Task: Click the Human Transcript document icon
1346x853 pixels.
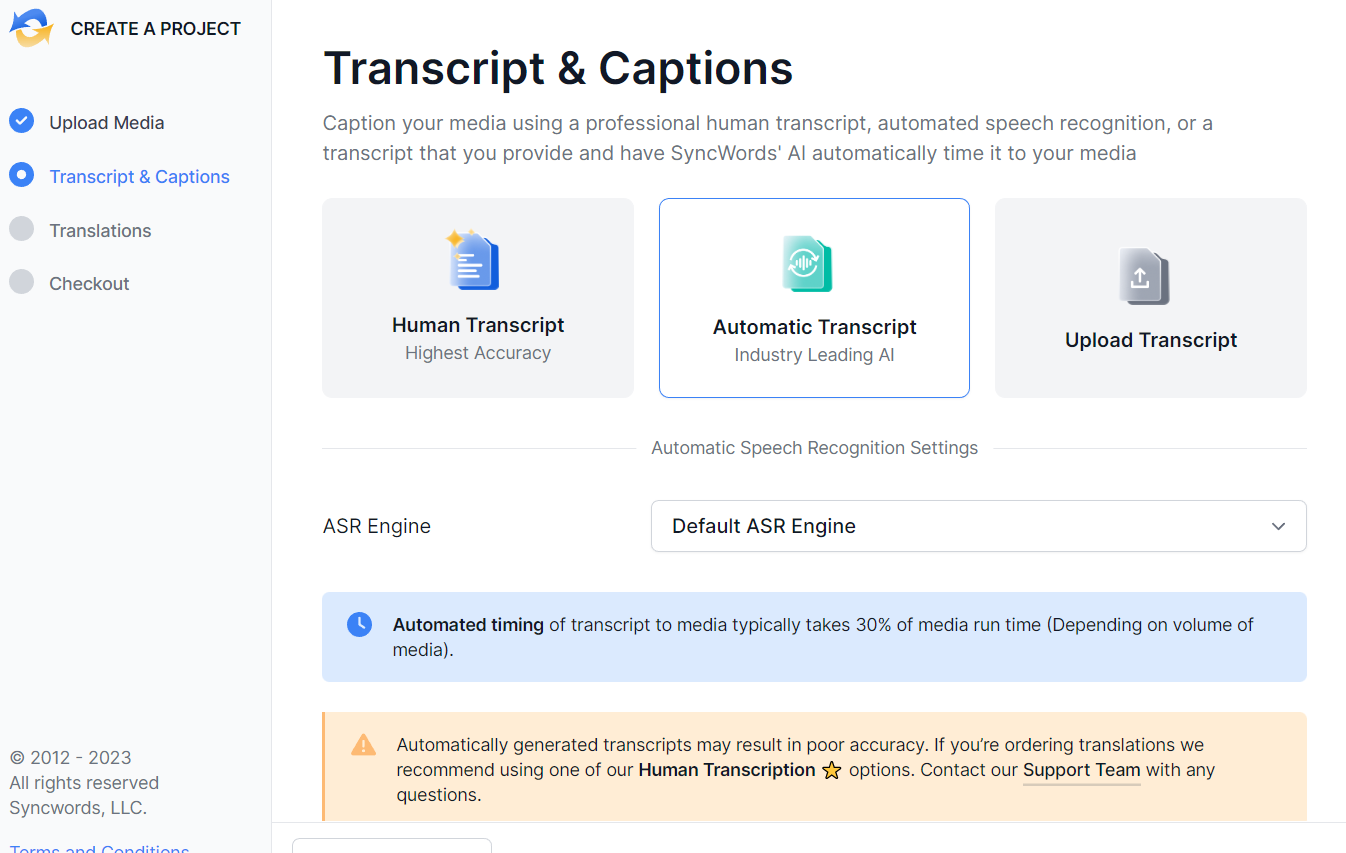Action: pos(474,260)
